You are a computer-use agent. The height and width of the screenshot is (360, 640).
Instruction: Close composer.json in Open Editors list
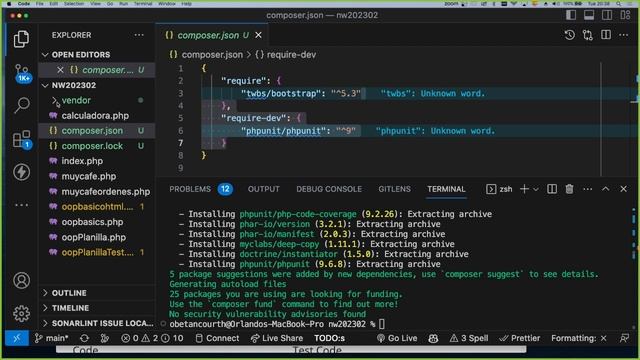tap(60, 70)
